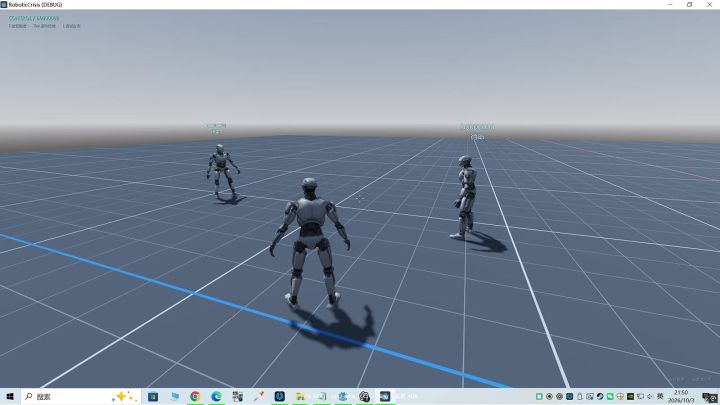This screenshot has width=720, height=405.
Task: Select the center robot character
Action: pyautogui.click(x=310, y=242)
